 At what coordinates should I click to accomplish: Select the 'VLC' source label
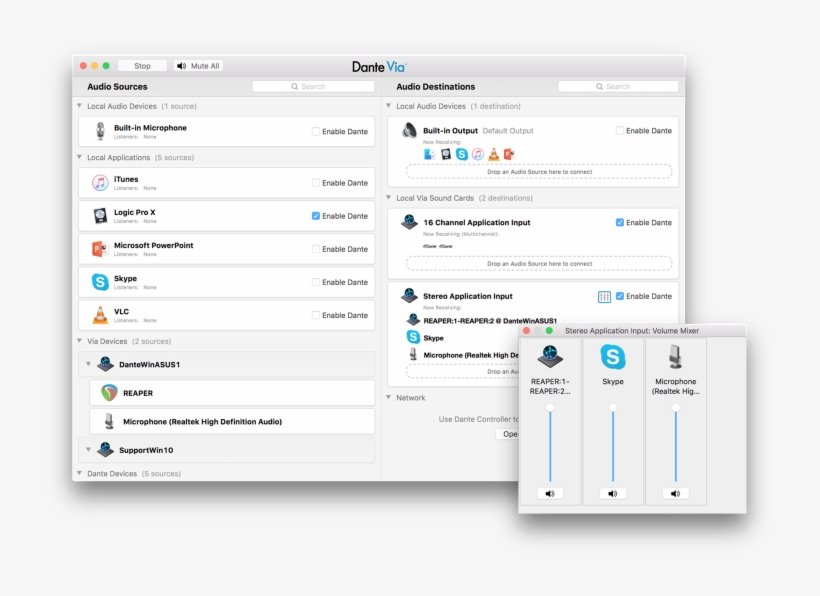point(121,311)
